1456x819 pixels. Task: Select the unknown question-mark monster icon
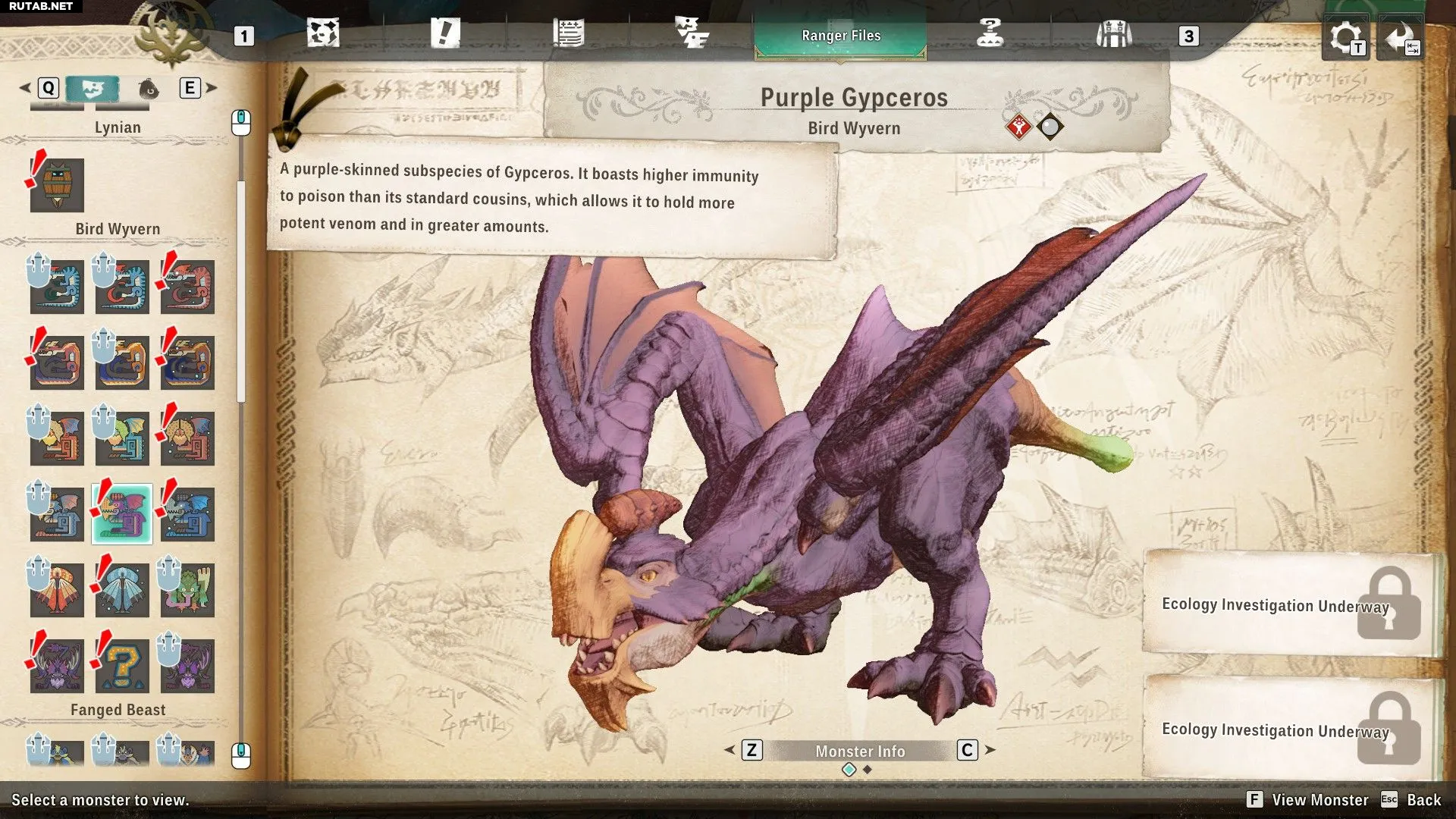pyautogui.click(x=122, y=666)
